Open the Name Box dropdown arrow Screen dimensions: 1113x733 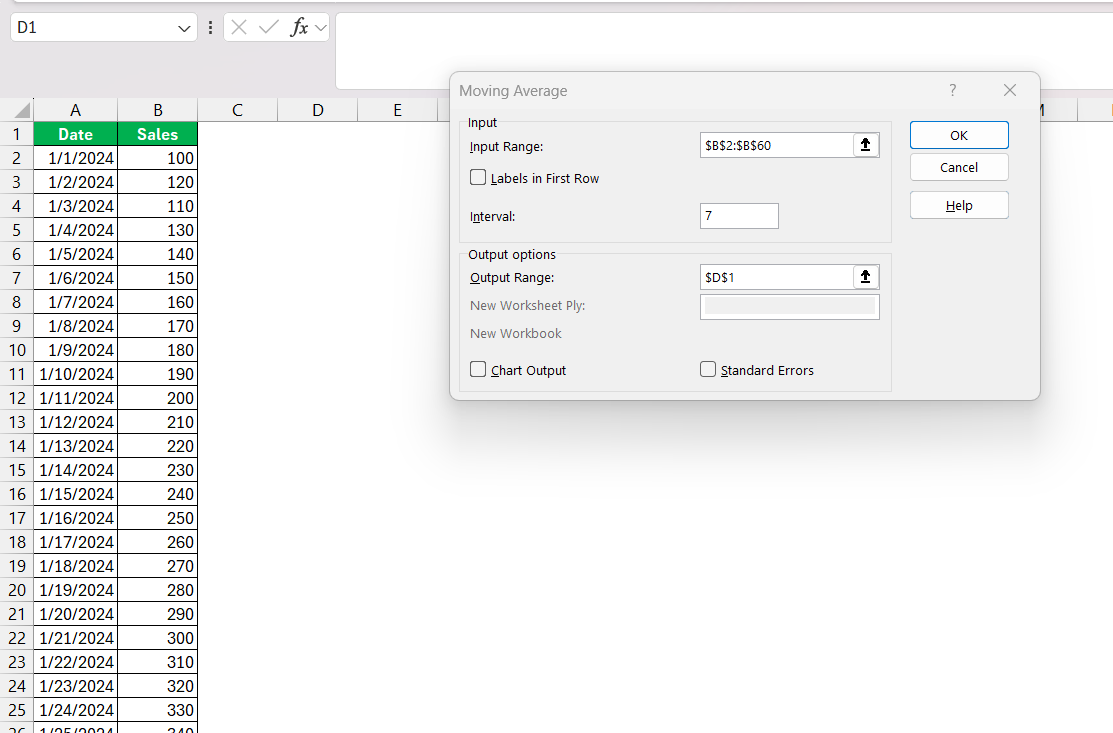(x=184, y=28)
